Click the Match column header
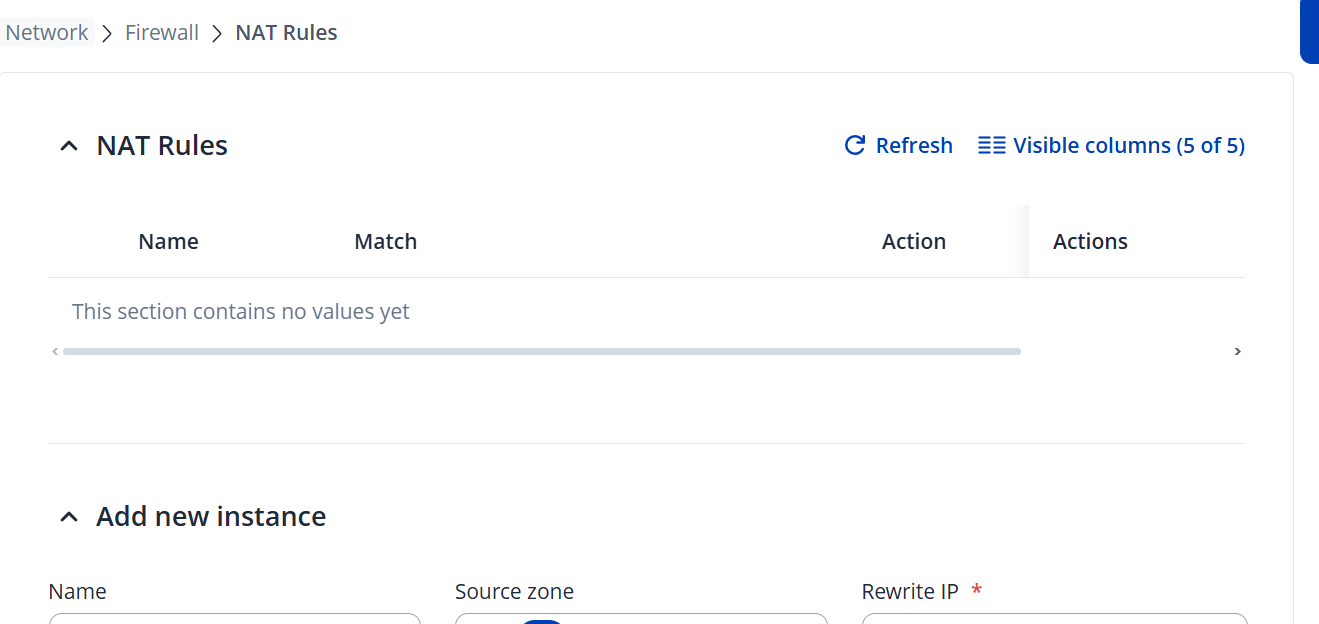The image size is (1319, 624). click(x=385, y=242)
